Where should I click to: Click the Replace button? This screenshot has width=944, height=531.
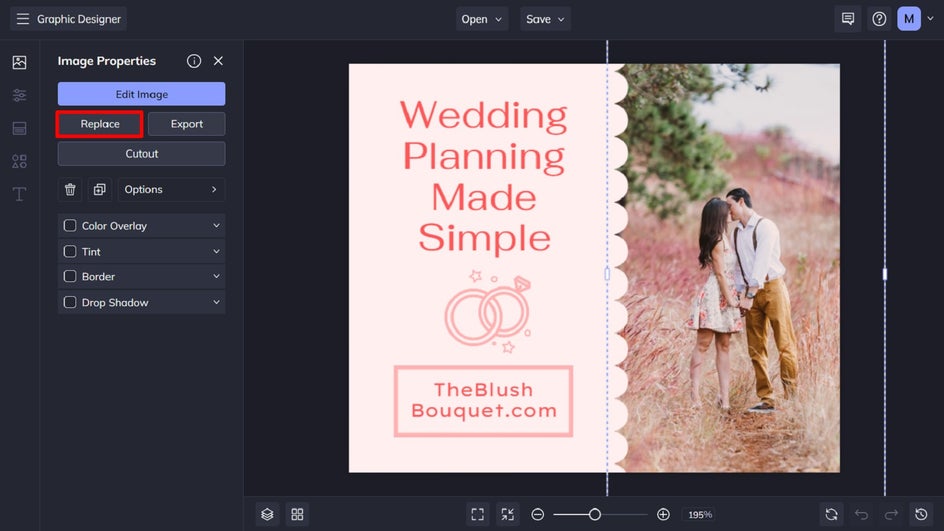click(x=100, y=124)
